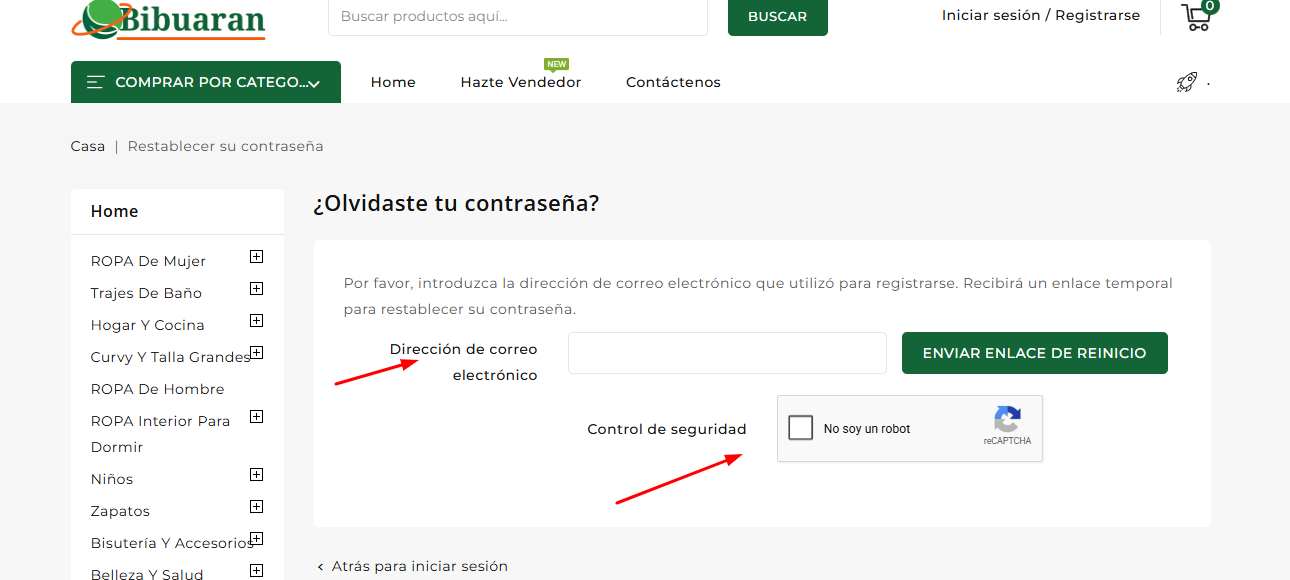Check the 'No soy un robot' checkbox
The width and height of the screenshot is (1290, 580).
800,428
